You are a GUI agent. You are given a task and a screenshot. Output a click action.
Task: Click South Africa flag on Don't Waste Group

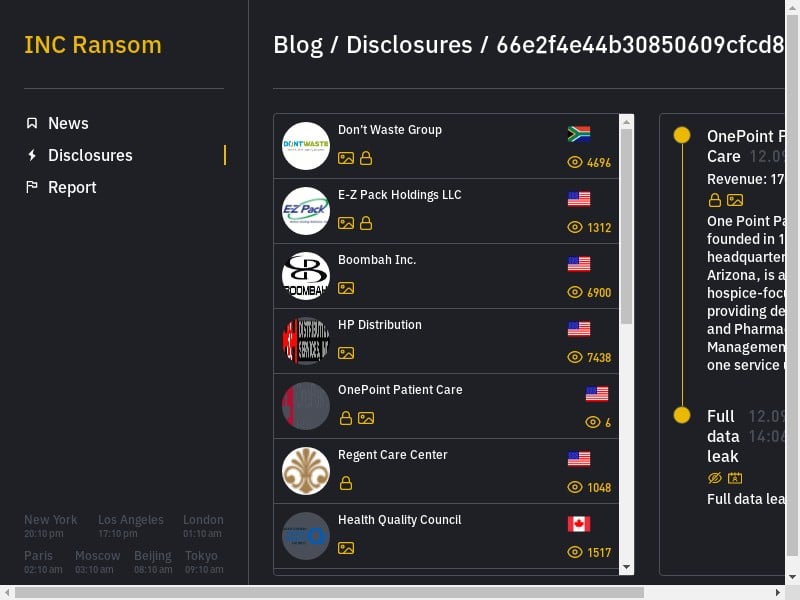(x=579, y=134)
